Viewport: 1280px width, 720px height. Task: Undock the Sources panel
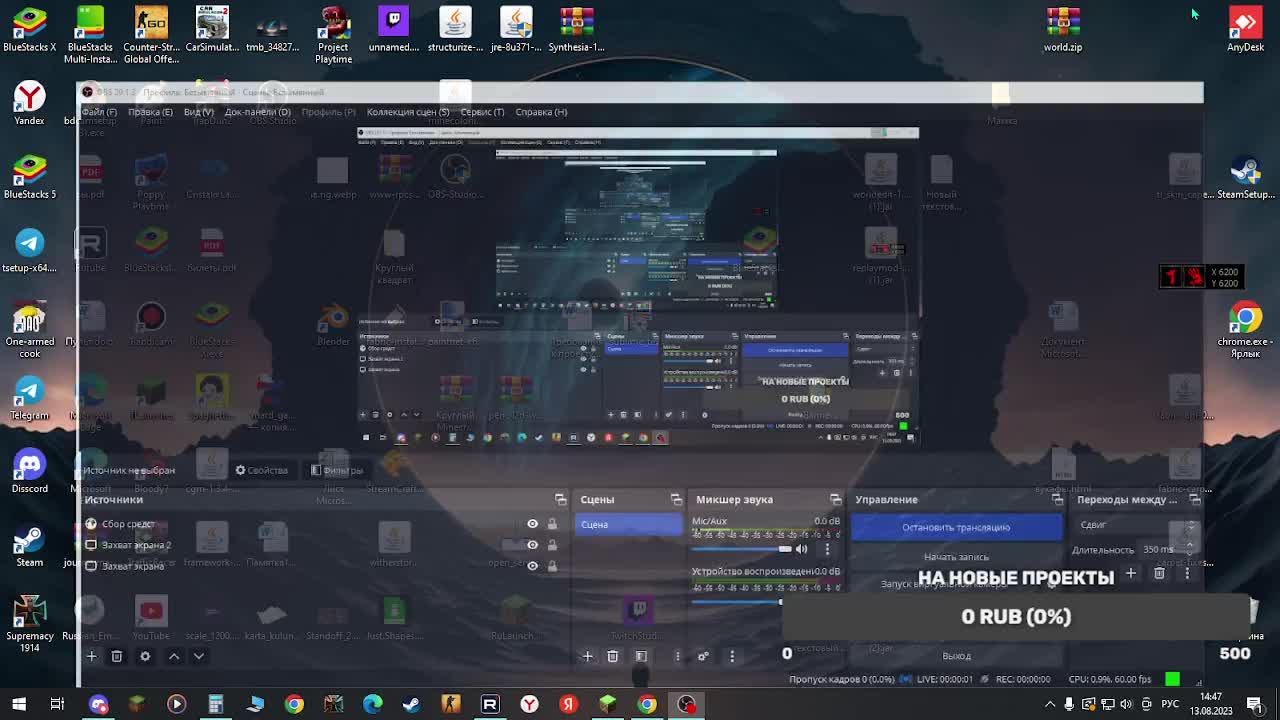561,499
